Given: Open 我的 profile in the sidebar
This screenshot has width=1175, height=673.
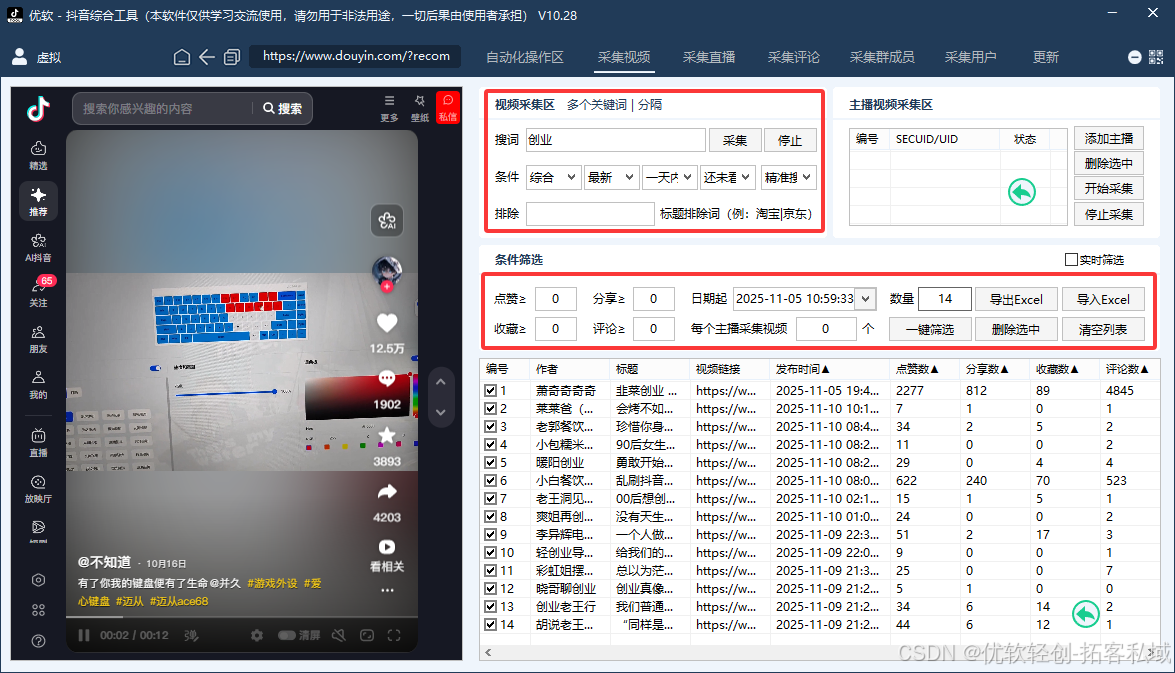Looking at the screenshot, I should 38,384.
